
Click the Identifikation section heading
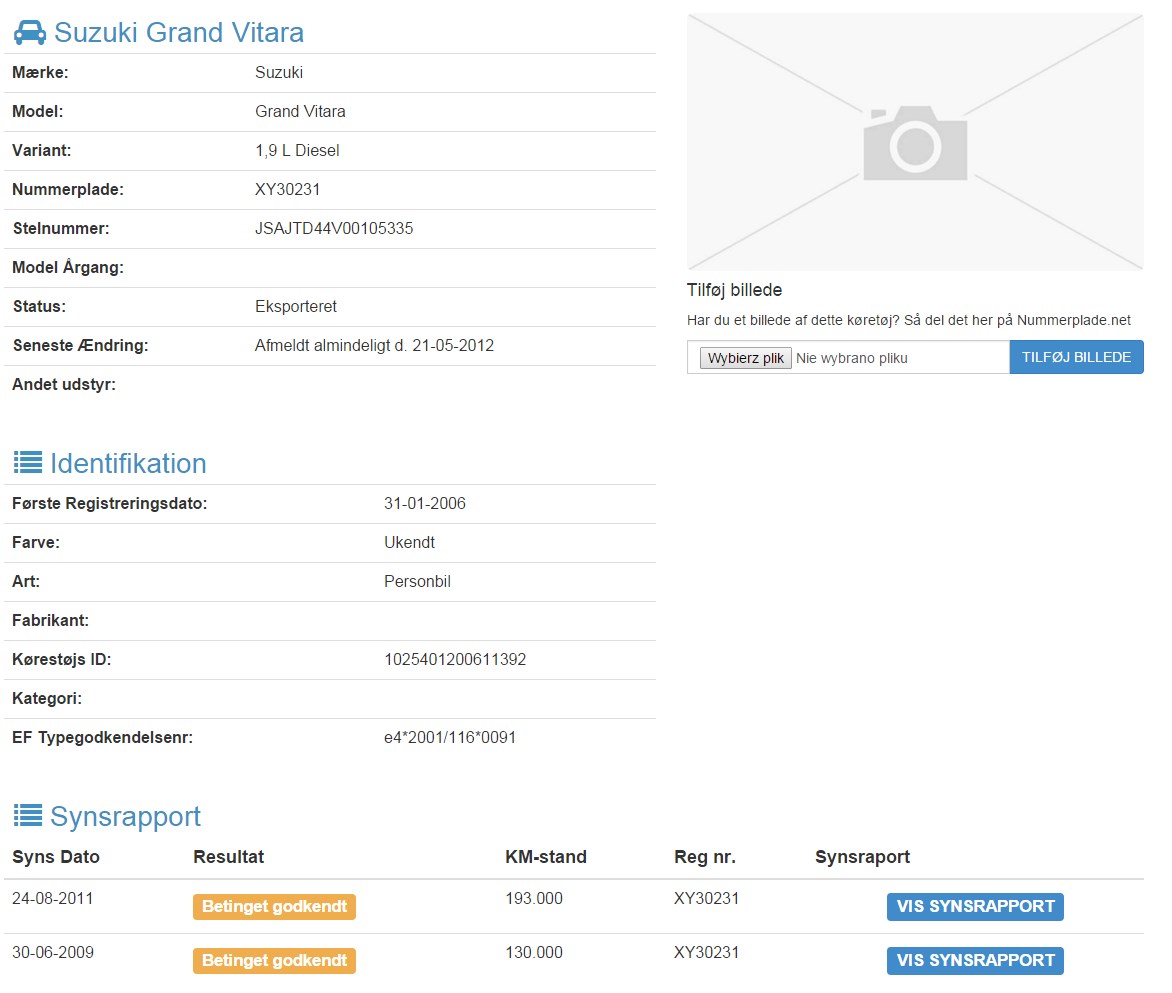tap(128, 464)
